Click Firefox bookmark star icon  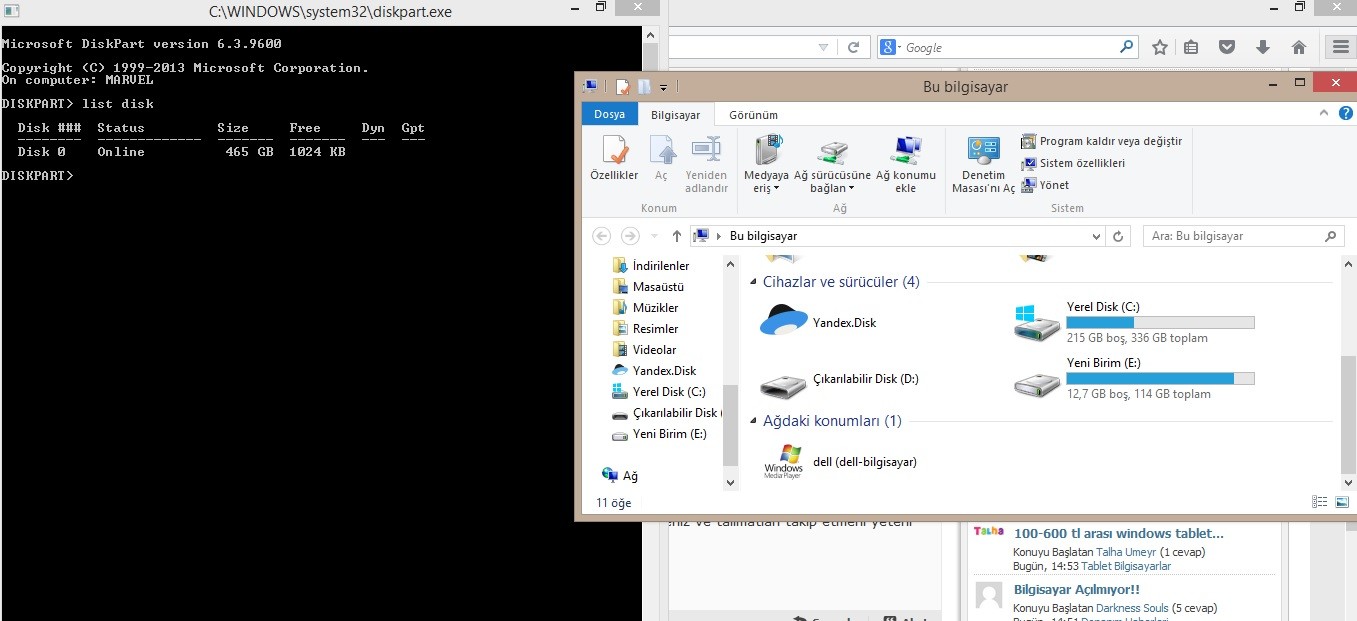point(1159,47)
